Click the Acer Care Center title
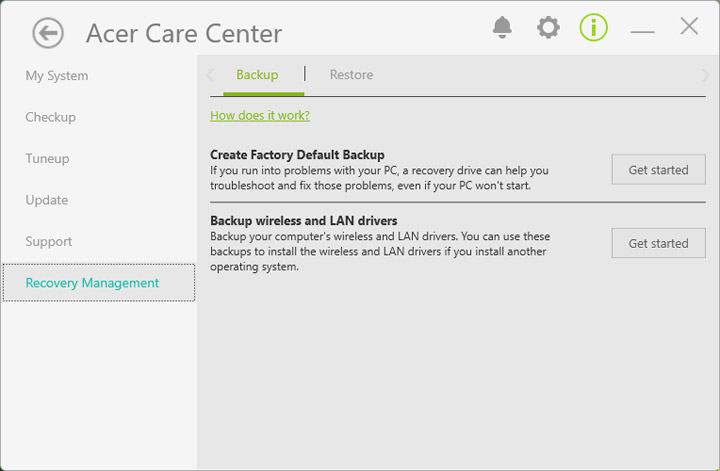The width and height of the screenshot is (720, 471). 184,34
